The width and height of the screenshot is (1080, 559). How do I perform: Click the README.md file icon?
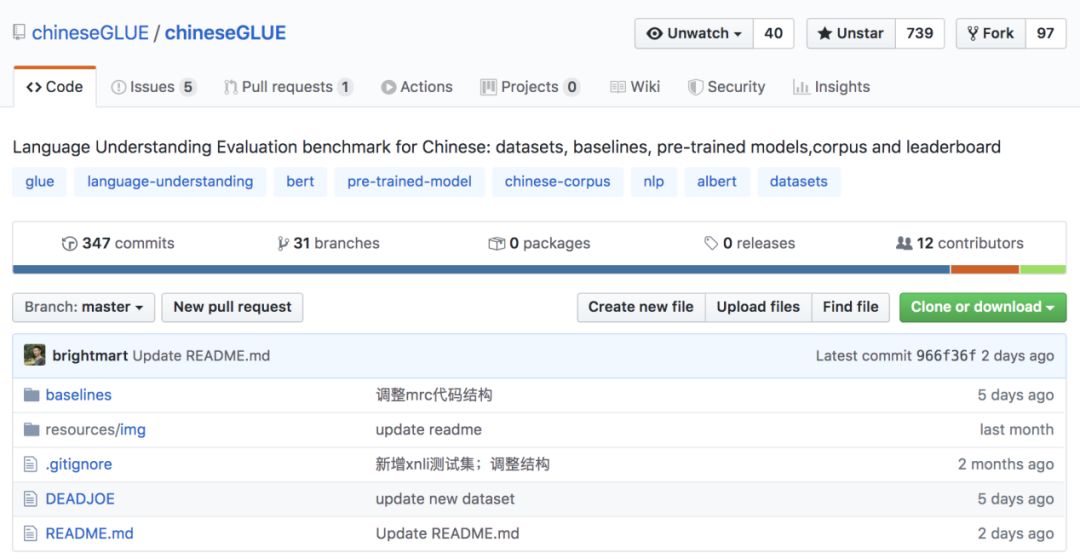tap(30, 533)
